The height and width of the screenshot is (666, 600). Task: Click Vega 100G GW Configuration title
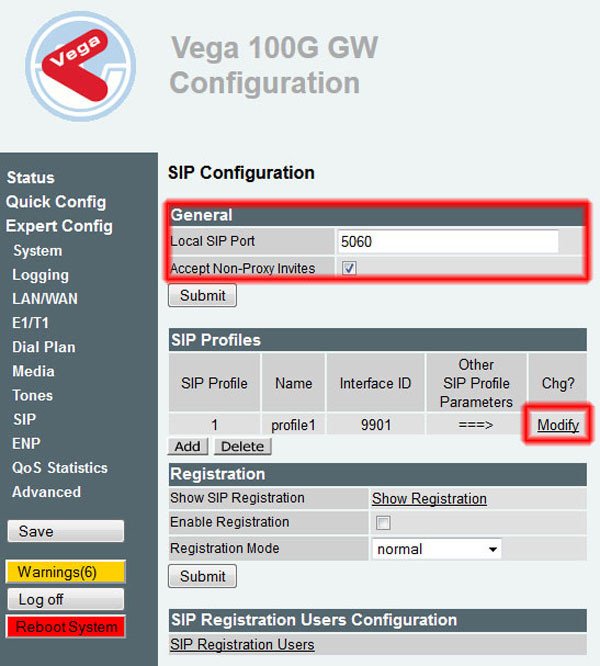coord(274,65)
